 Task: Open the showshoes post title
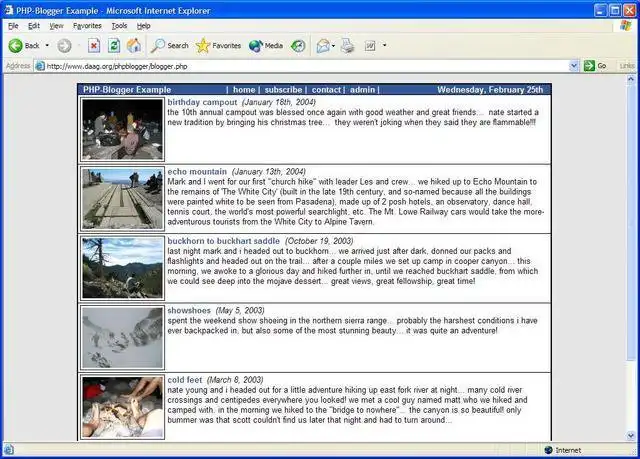click(x=189, y=310)
